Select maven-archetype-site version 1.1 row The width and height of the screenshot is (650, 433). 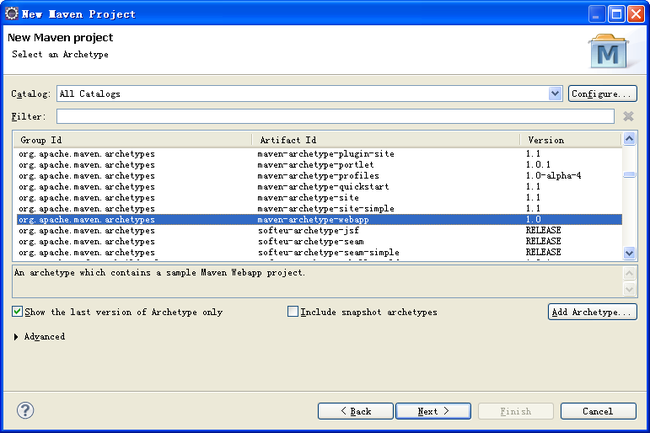coord(319,198)
